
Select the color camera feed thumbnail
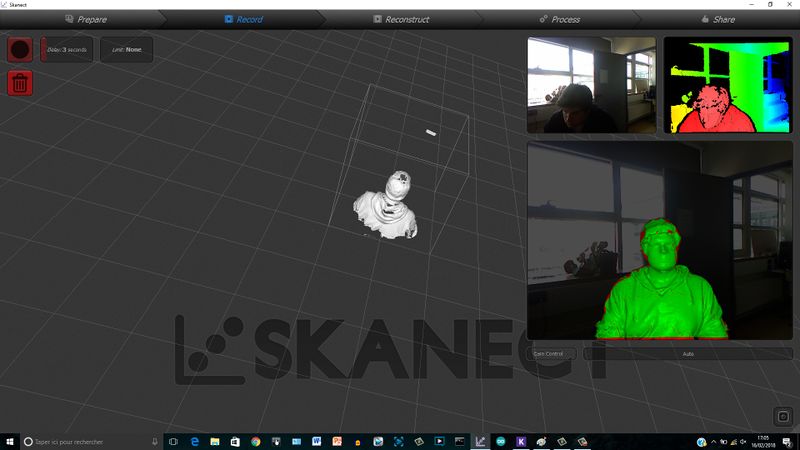tap(591, 85)
